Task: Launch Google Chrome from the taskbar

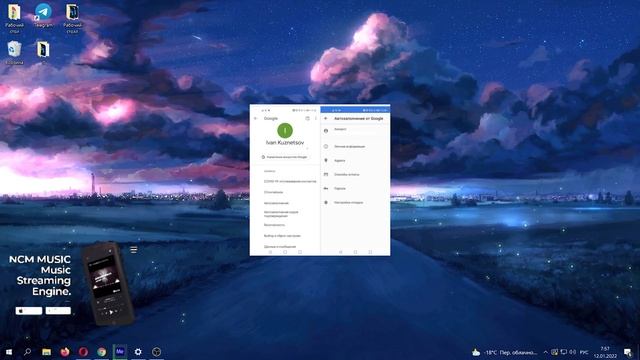Action: point(102,352)
